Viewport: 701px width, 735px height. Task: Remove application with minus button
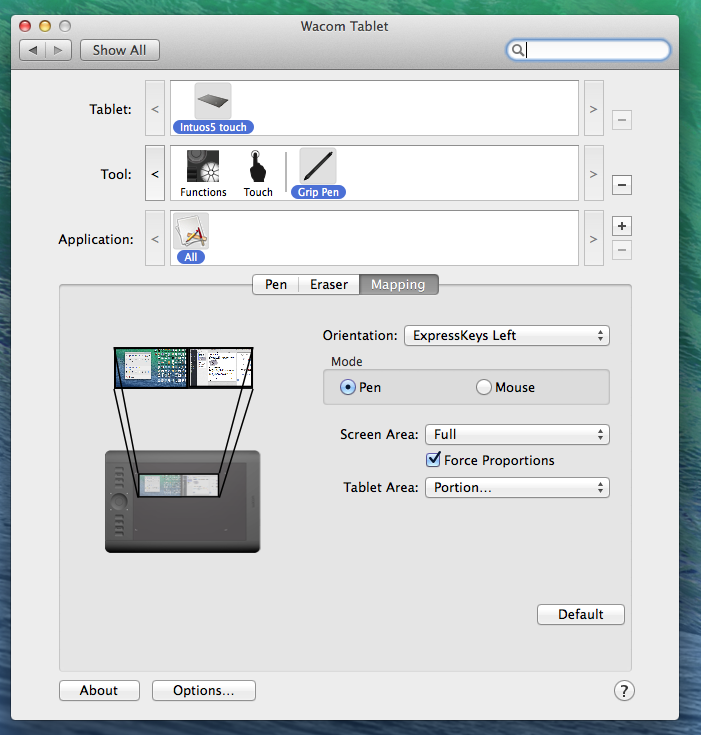(622, 250)
